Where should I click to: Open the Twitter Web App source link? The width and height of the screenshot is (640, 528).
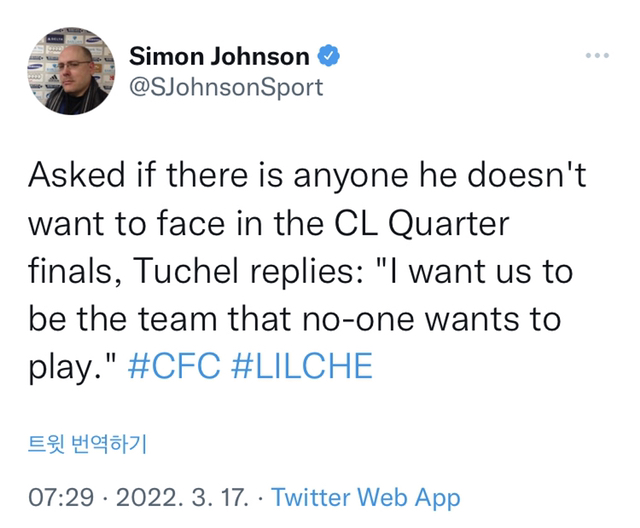(366, 497)
